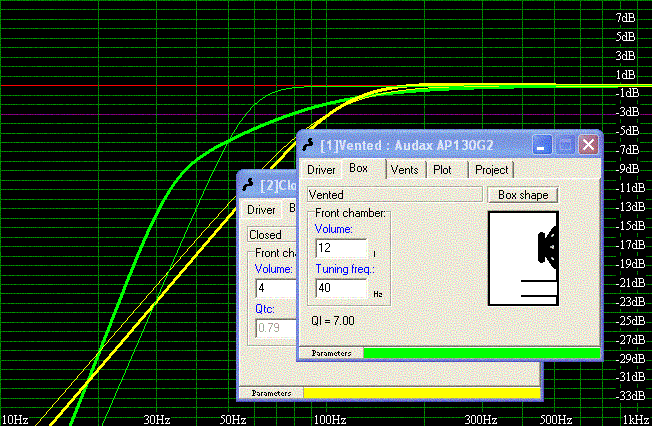Click the Qtc field showing 0.79
The width and height of the screenshot is (652, 426).
[276, 328]
